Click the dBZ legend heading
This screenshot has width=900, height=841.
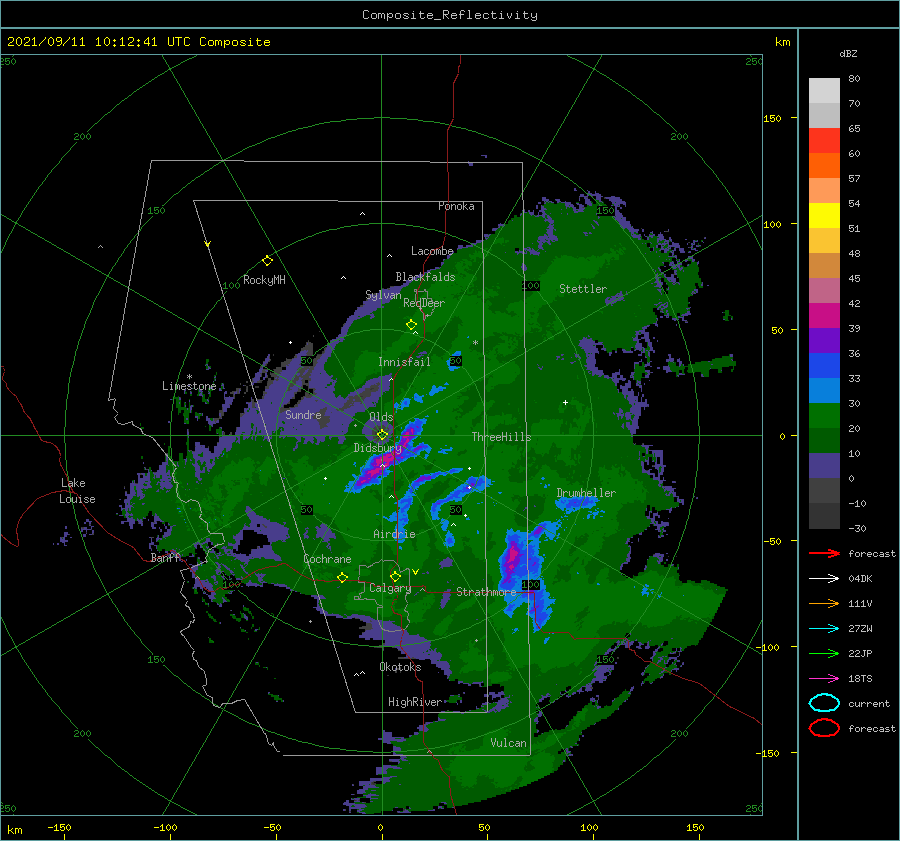coord(848,54)
